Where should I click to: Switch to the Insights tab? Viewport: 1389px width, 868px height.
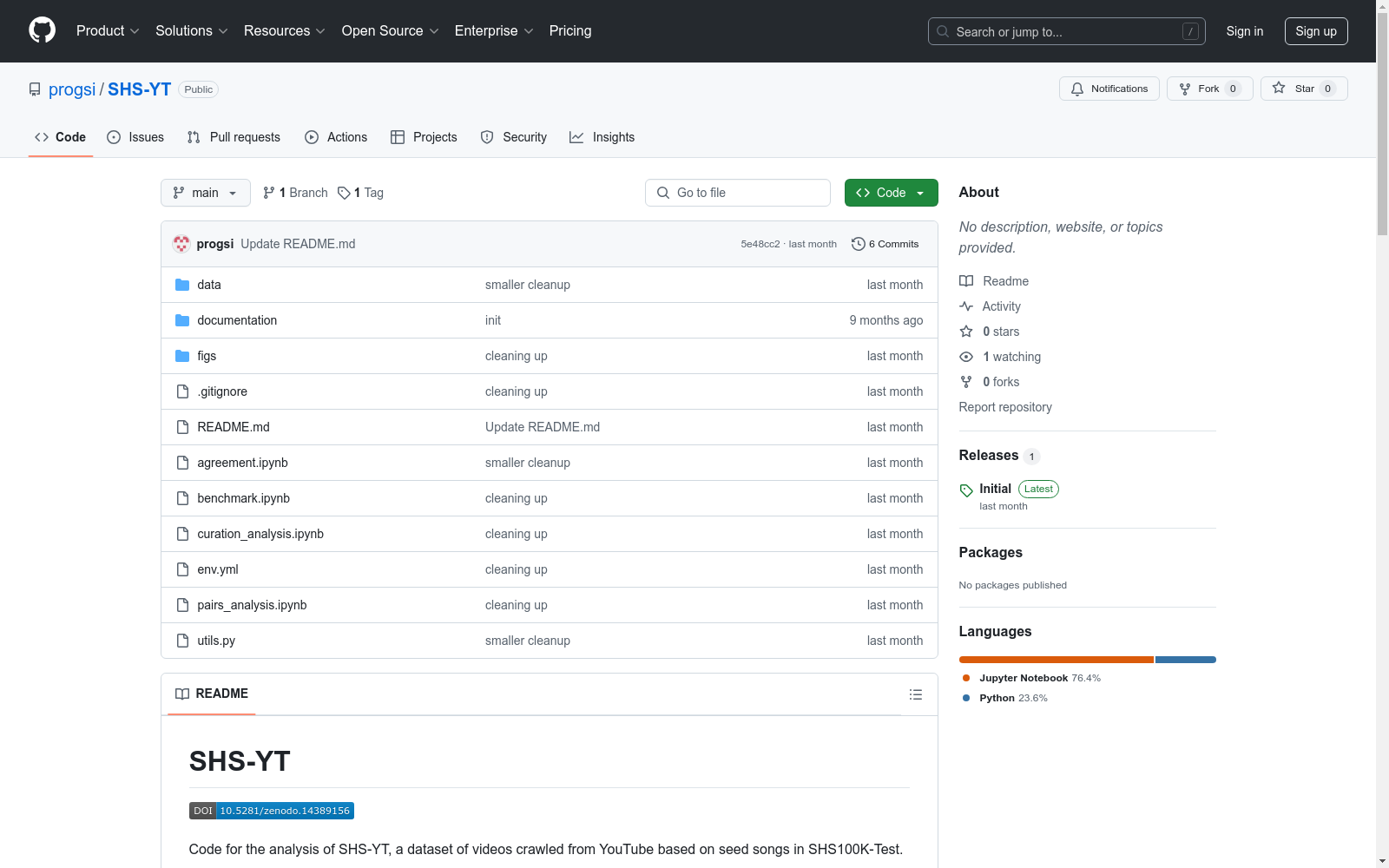click(602, 137)
